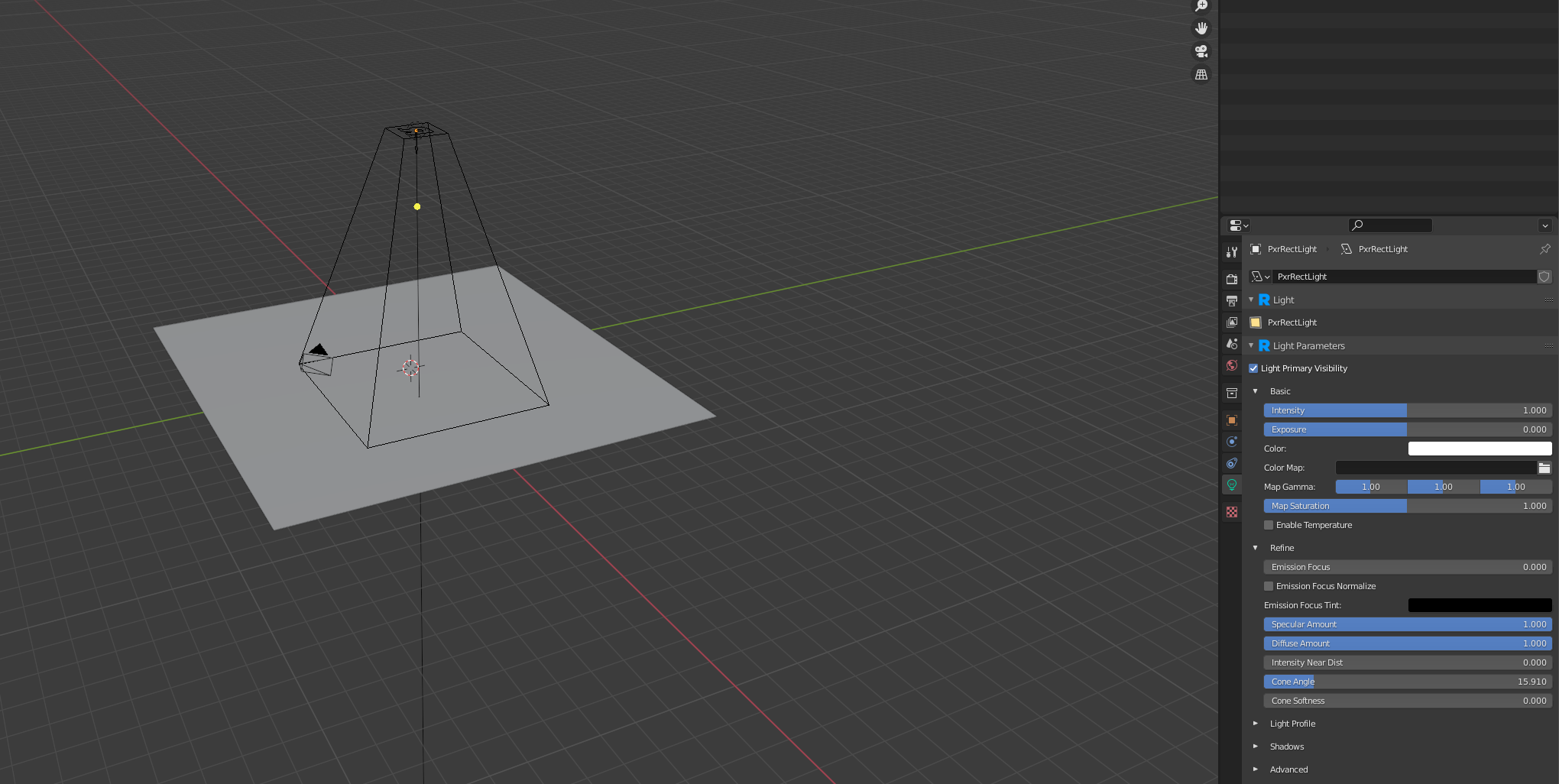Activate the Move view hand gizmo
Image resolution: width=1559 pixels, height=784 pixels.
point(1201,28)
